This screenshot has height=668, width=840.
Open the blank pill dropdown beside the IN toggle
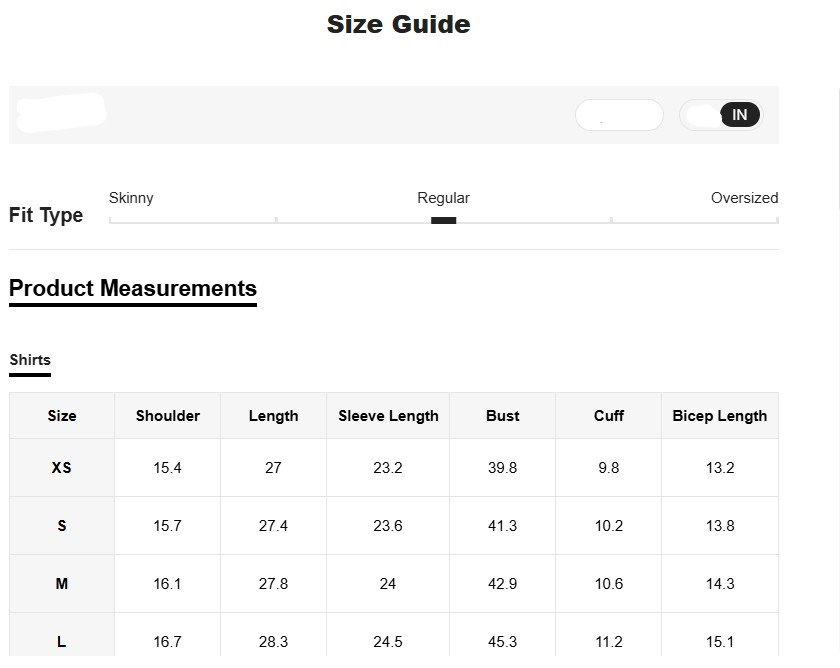tap(619, 115)
